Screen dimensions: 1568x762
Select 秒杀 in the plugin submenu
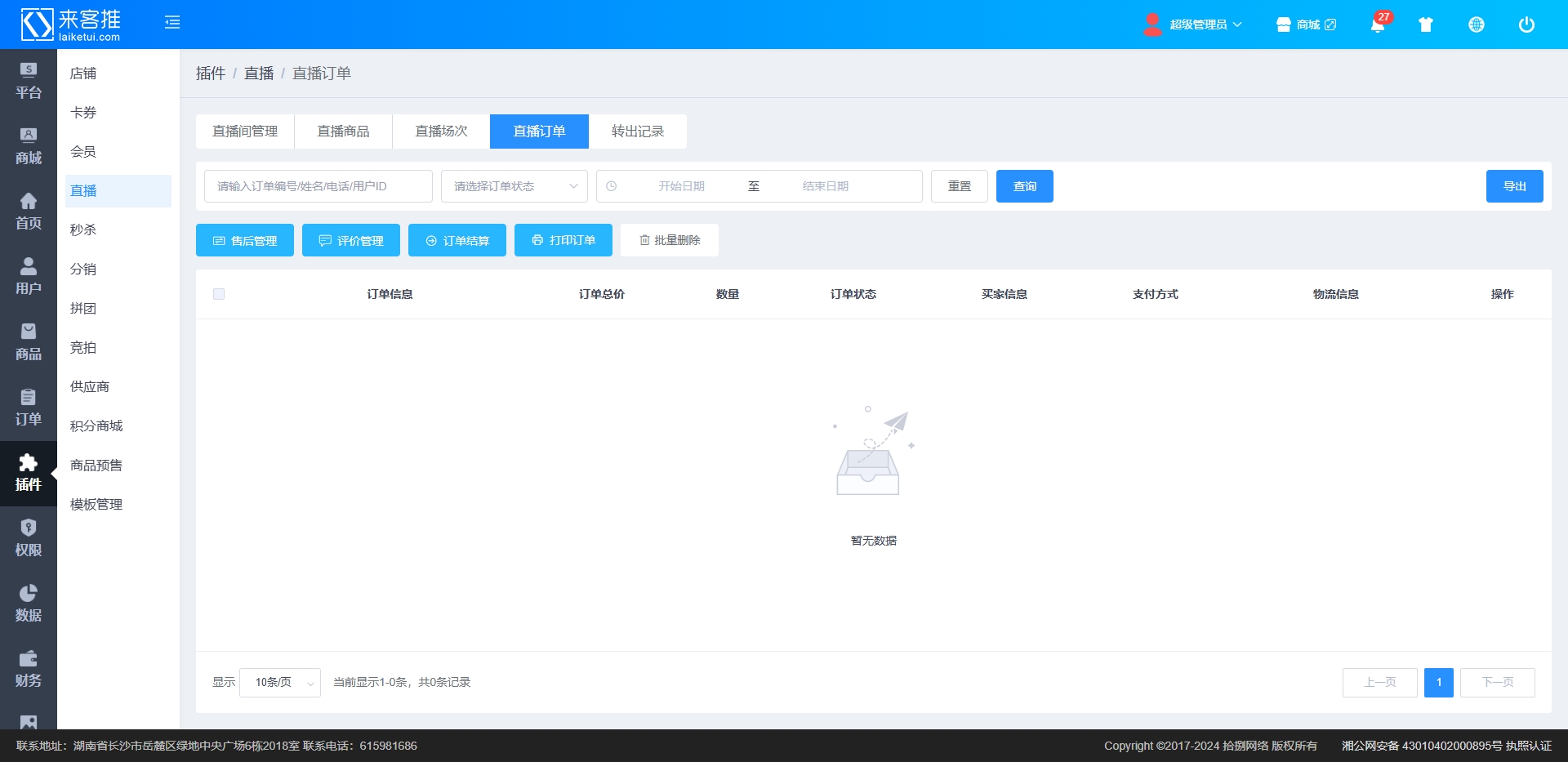[83, 230]
